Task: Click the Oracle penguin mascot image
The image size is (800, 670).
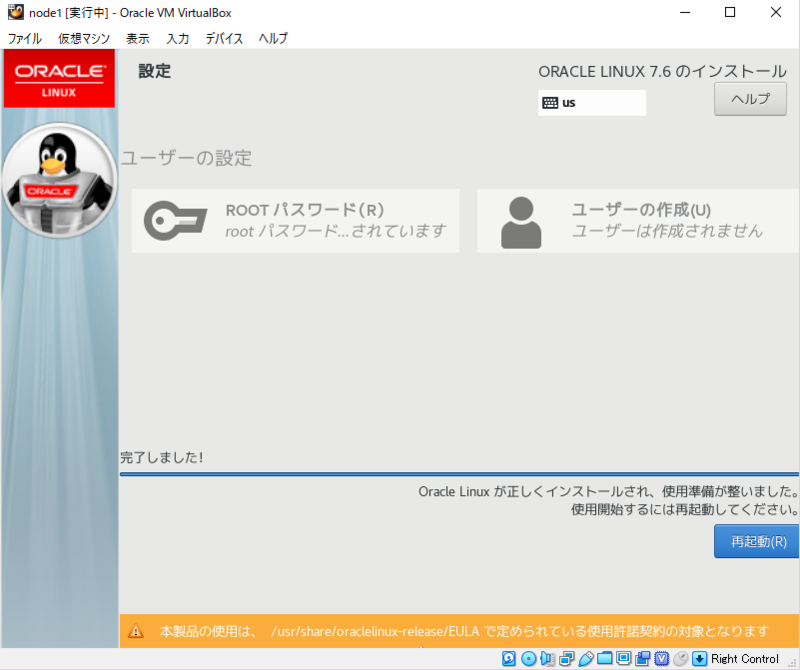Action: [x=59, y=180]
